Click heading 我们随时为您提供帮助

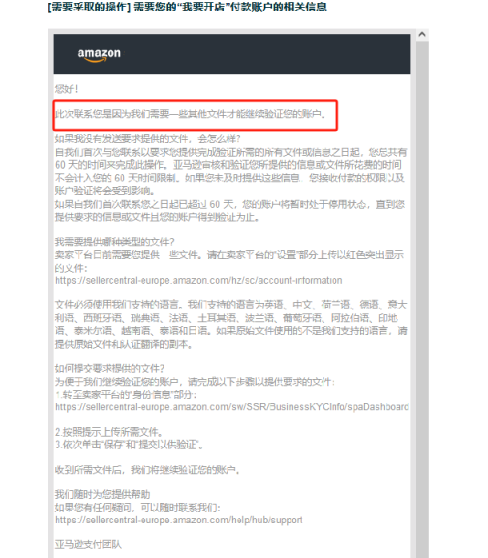[103, 494]
